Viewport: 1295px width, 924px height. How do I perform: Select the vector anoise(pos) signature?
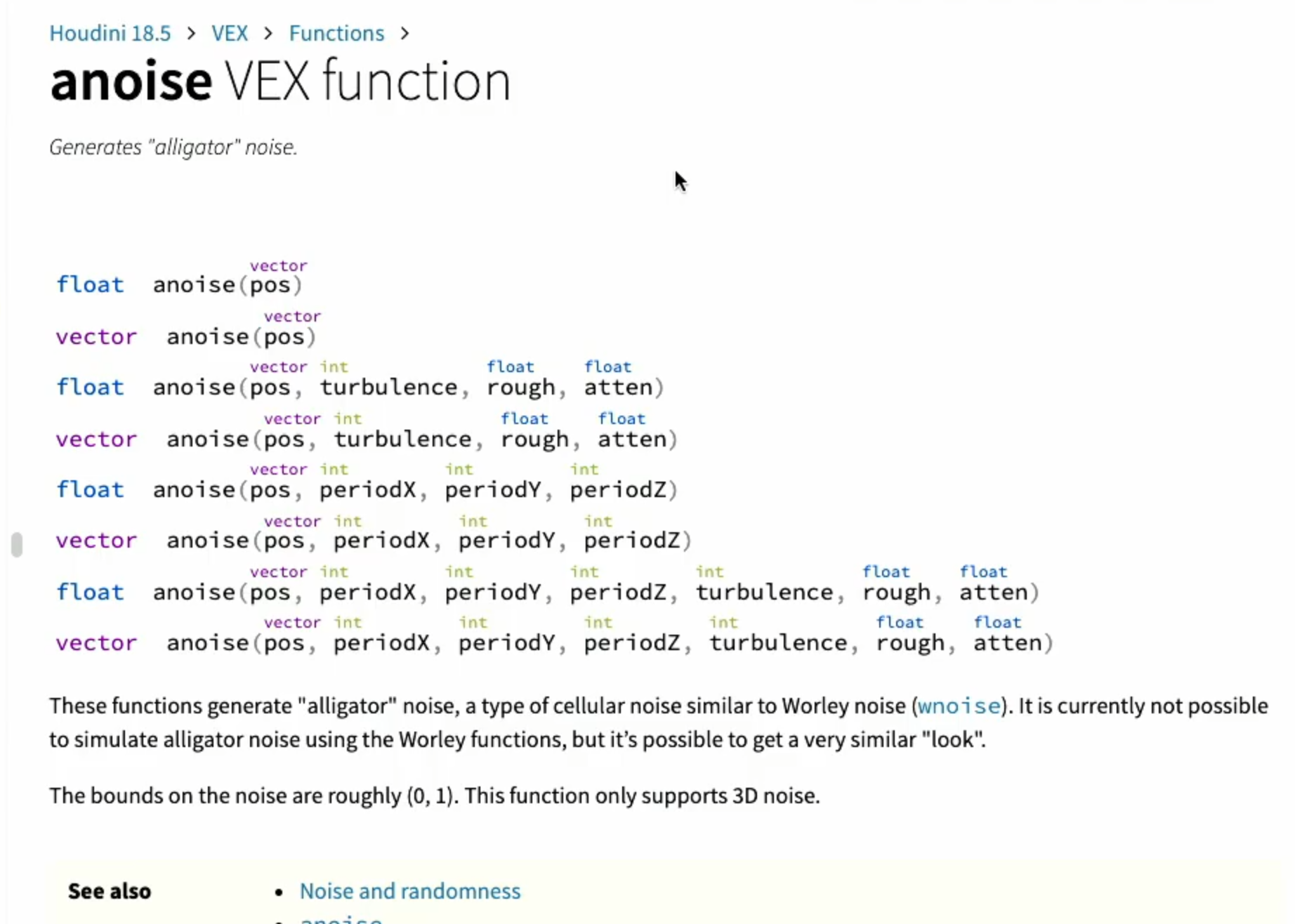point(186,330)
